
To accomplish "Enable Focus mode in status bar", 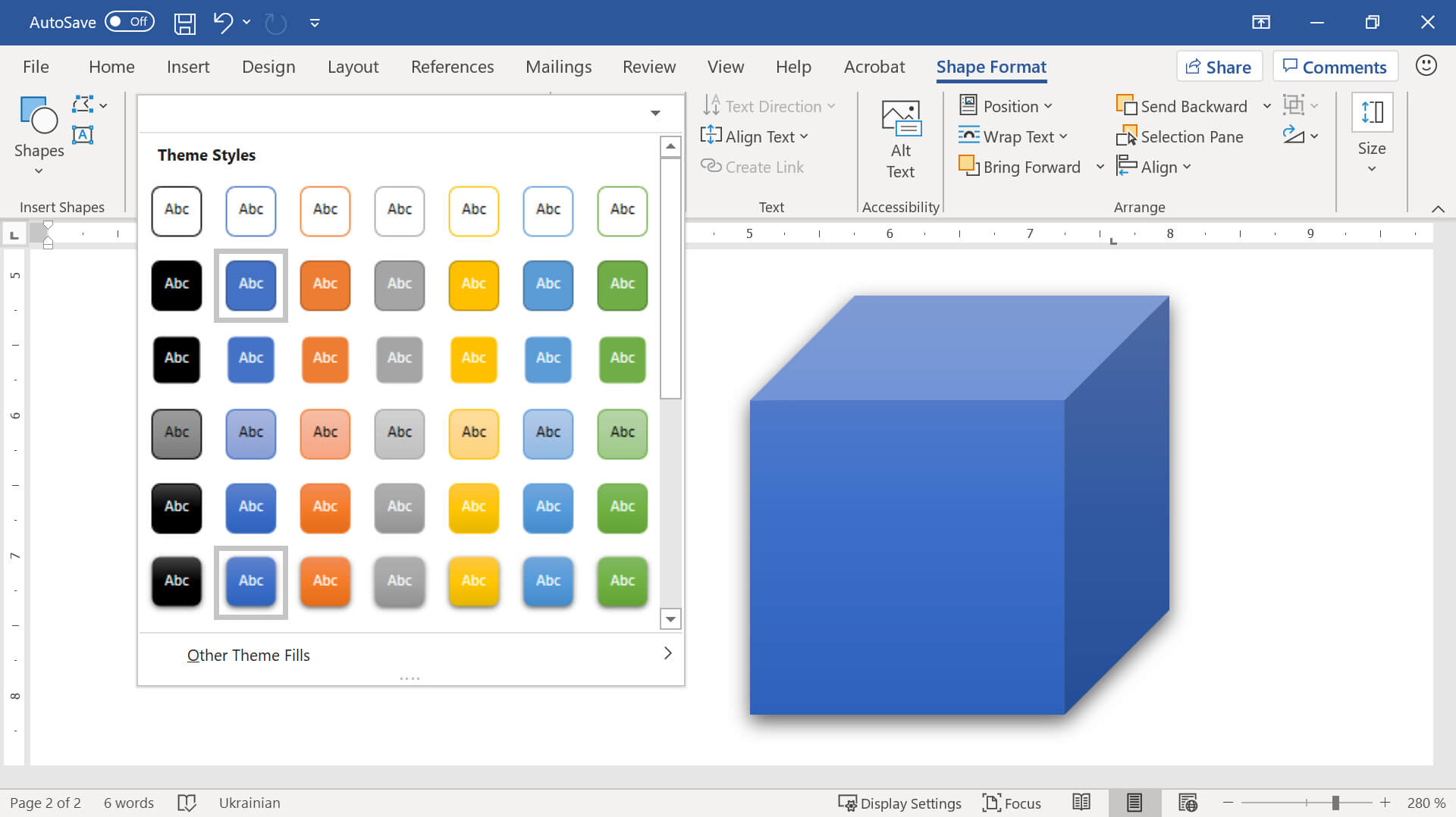I will point(1012,803).
